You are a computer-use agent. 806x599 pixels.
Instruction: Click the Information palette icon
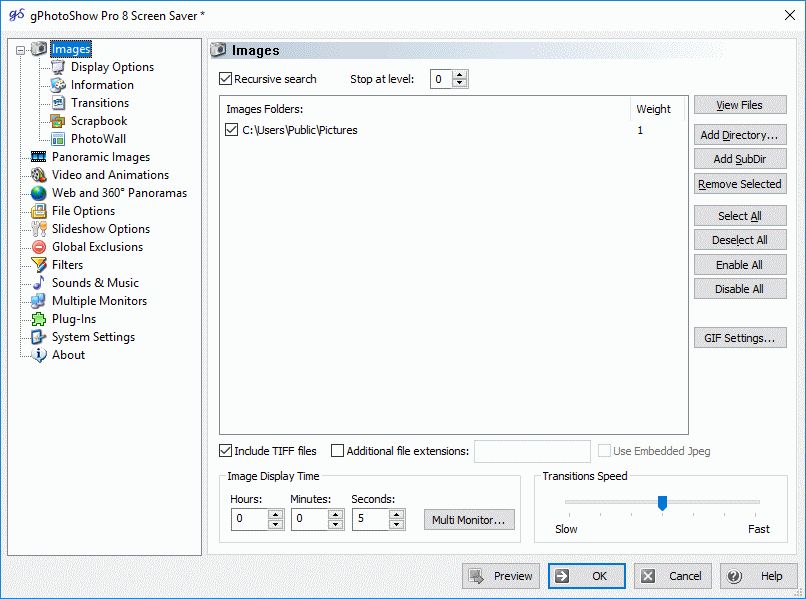pyautogui.click(x=58, y=85)
